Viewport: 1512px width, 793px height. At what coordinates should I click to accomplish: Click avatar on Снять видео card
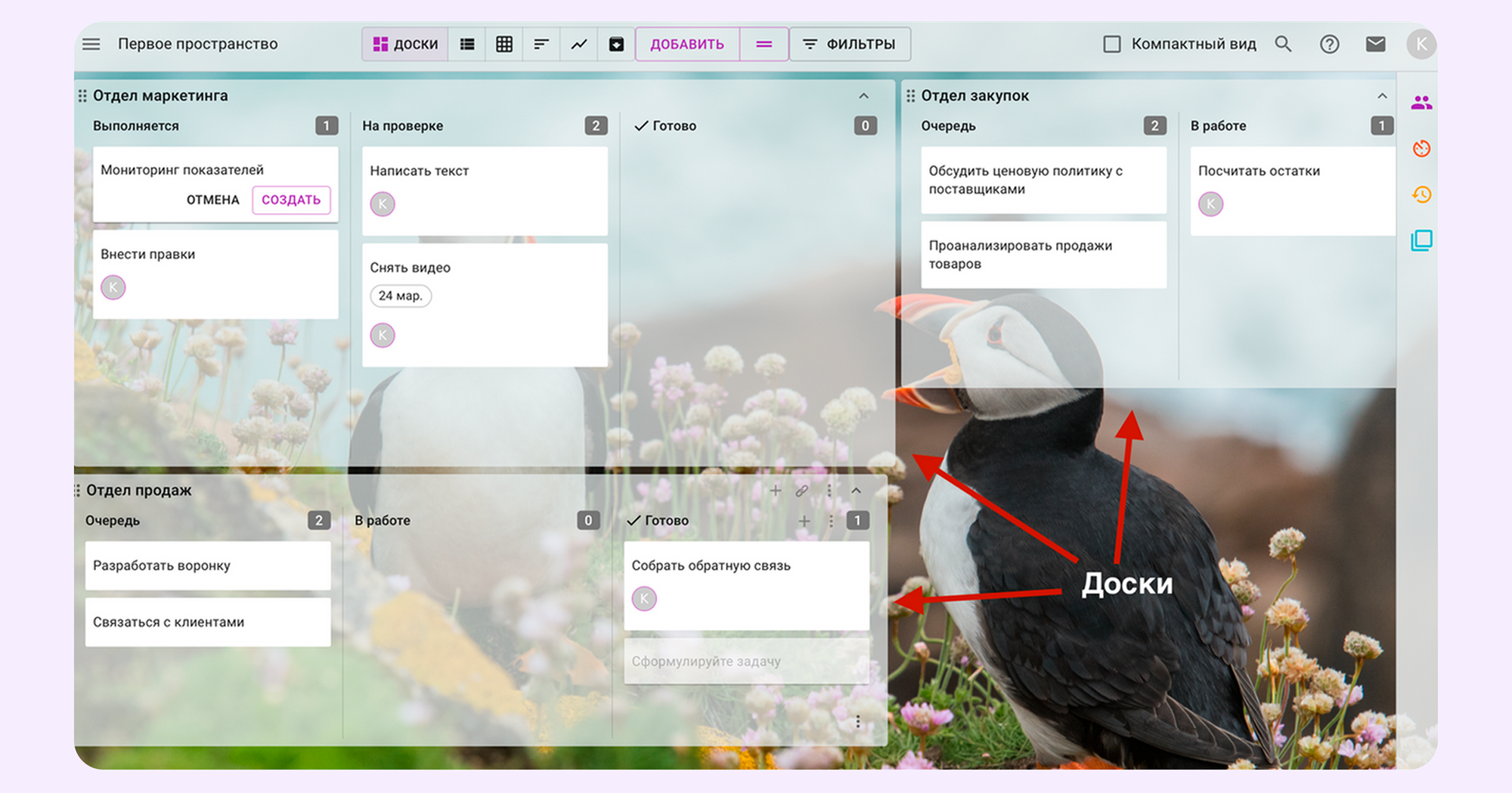[383, 335]
